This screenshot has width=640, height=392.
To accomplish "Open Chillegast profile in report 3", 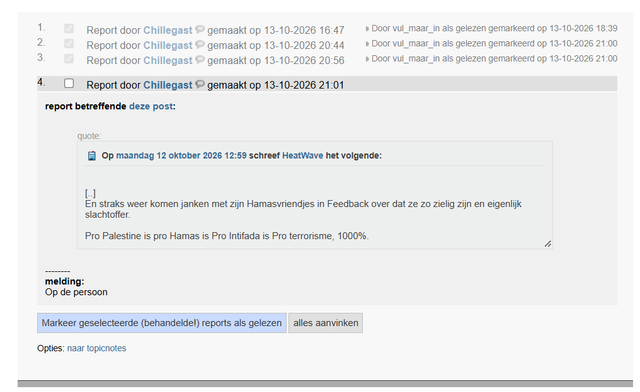I will [168, 60].
